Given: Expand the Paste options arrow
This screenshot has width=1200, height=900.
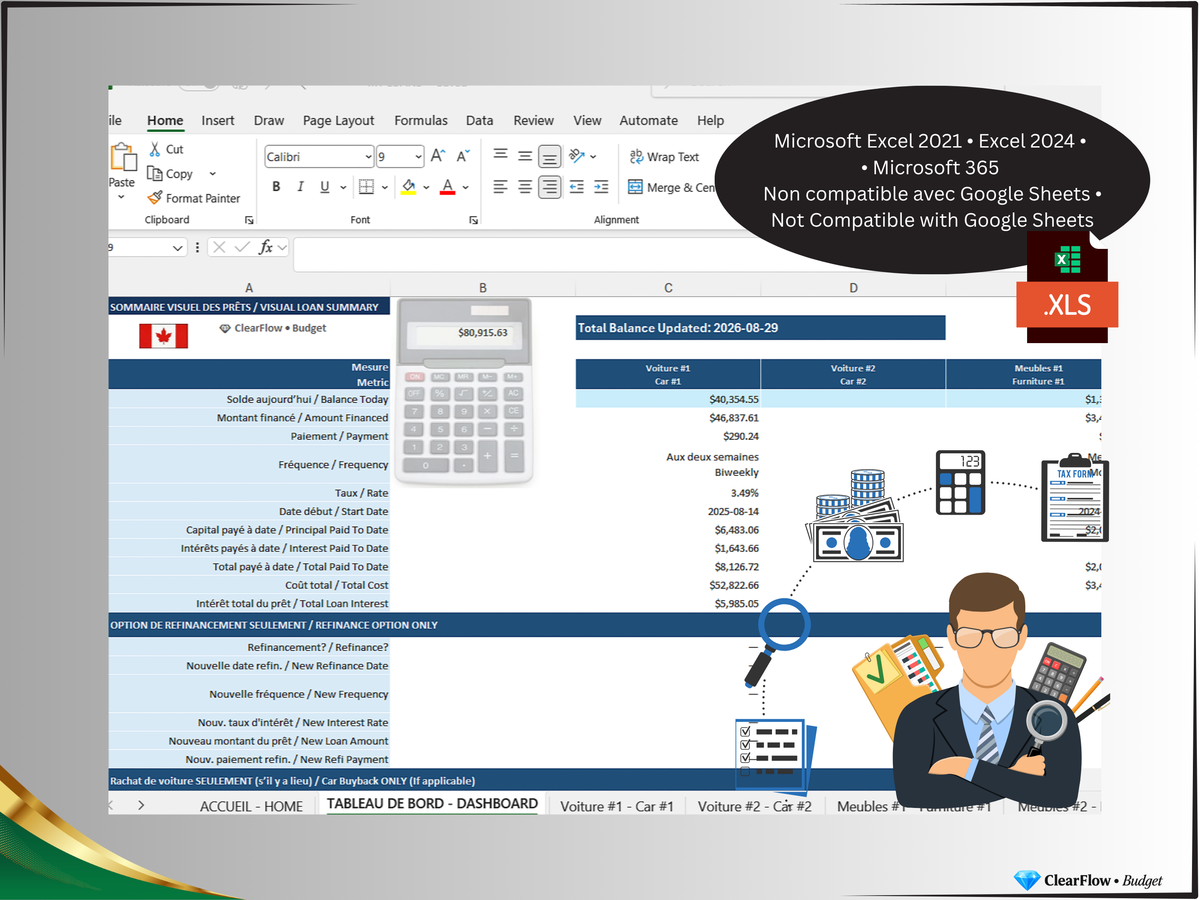Looking at the screenshot, I should coord(122,197).
